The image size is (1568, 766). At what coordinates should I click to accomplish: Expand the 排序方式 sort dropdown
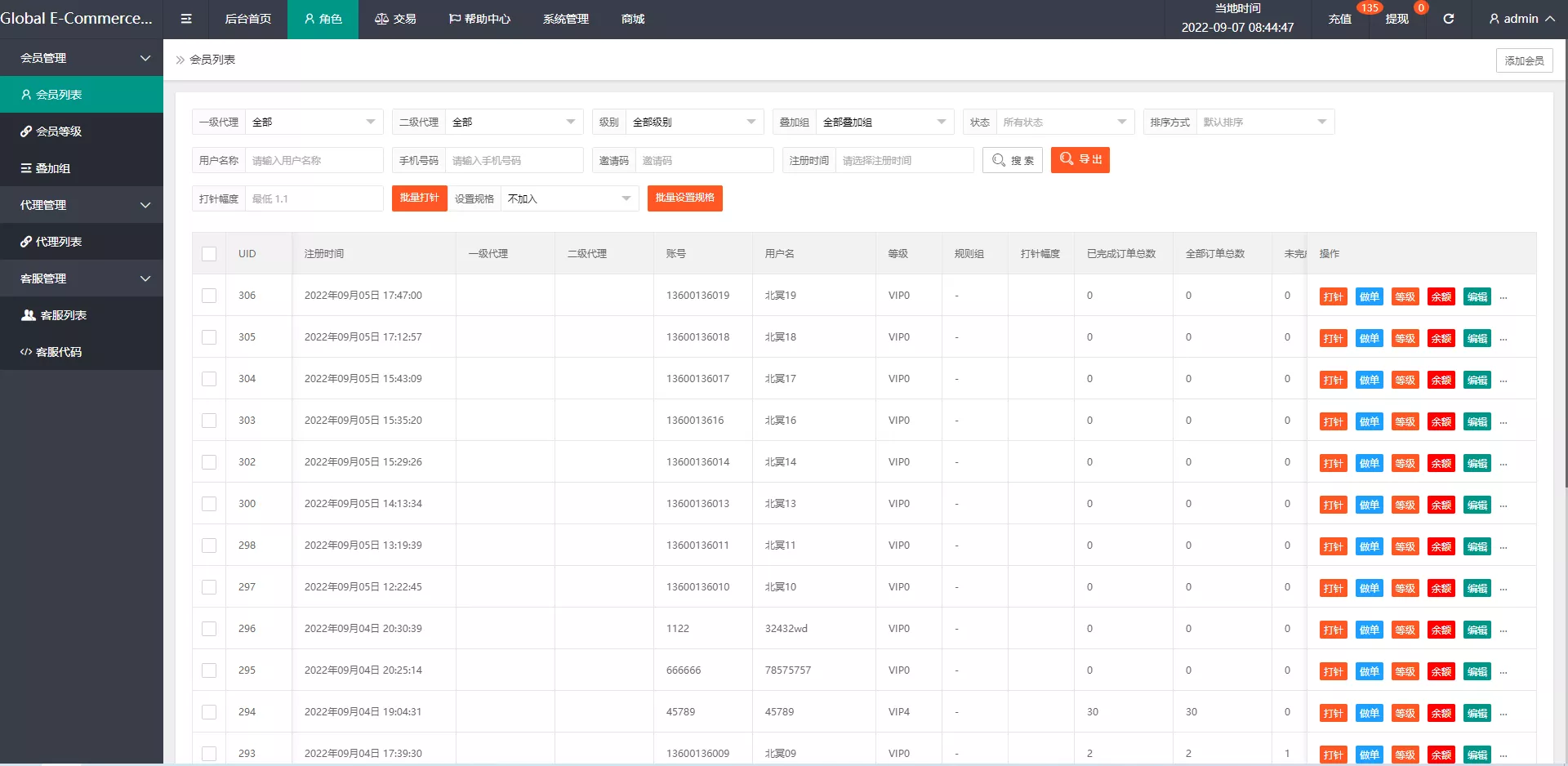pyautogui.click(x=1264, y=122)
